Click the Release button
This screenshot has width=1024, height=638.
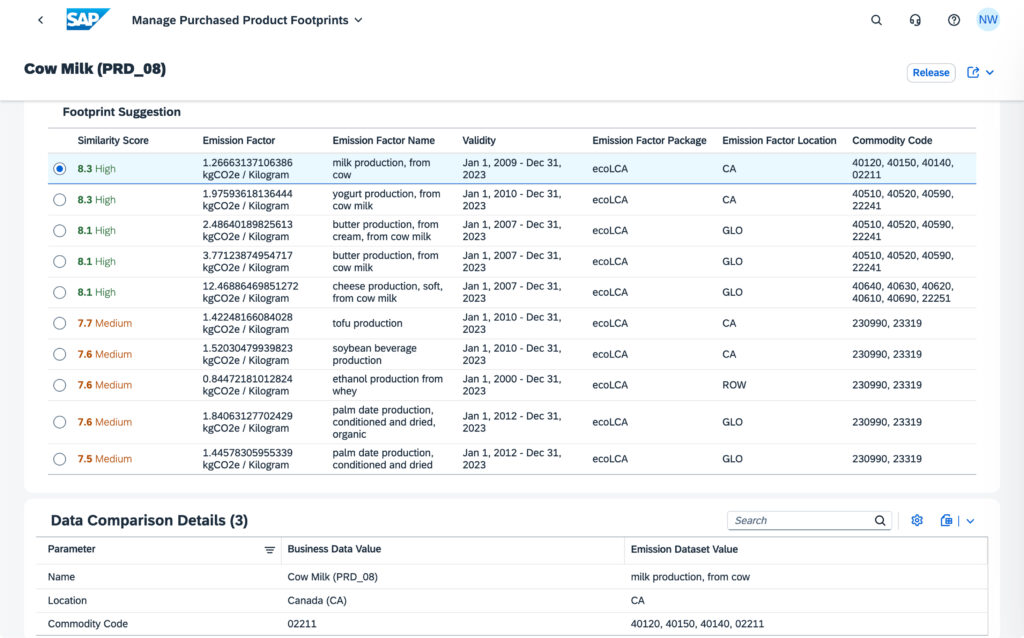pos(931,72)
